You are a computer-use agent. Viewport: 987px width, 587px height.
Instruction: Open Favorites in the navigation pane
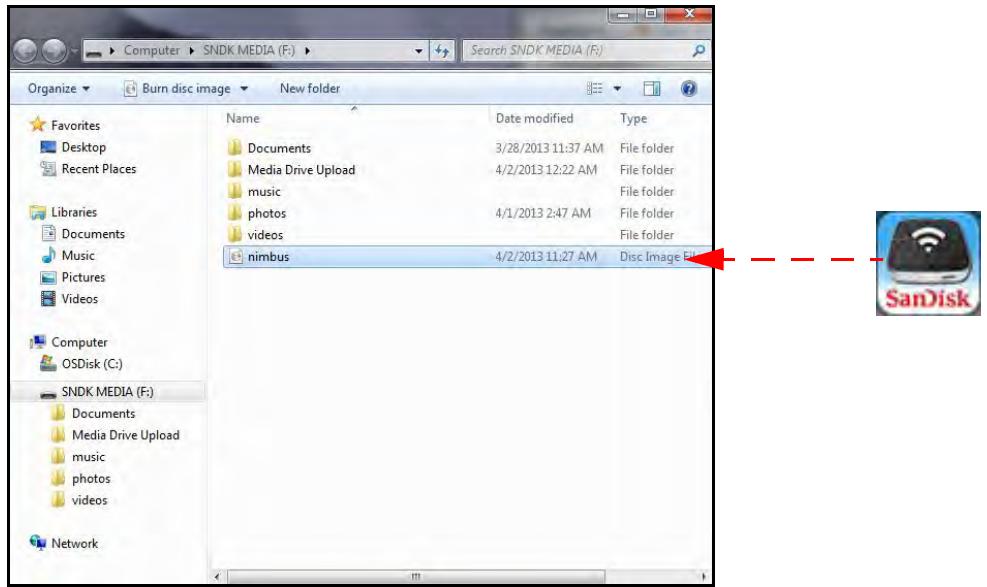click(75, 125)
